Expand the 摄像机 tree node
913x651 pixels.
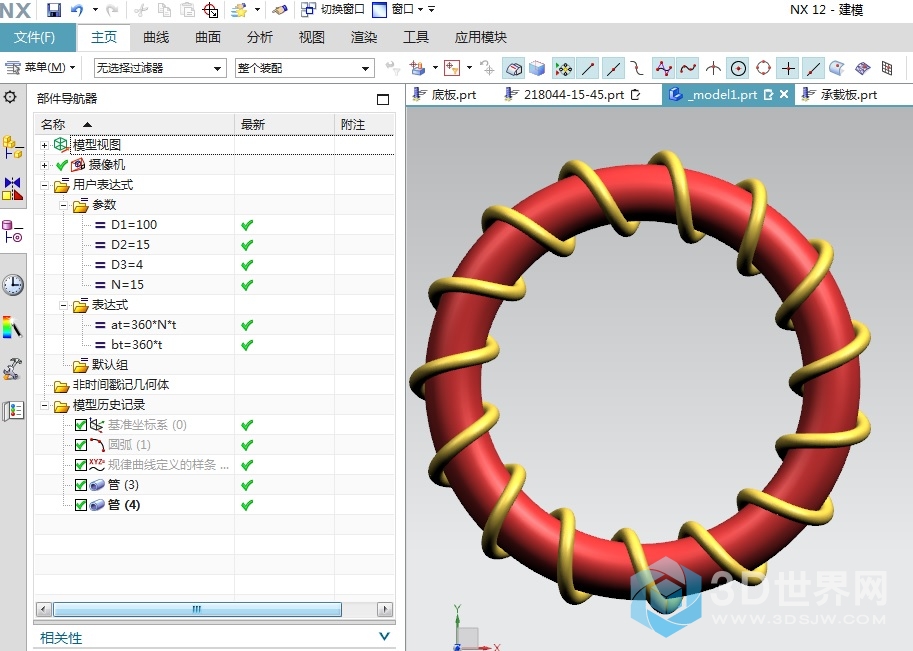[x=44, y=165]
